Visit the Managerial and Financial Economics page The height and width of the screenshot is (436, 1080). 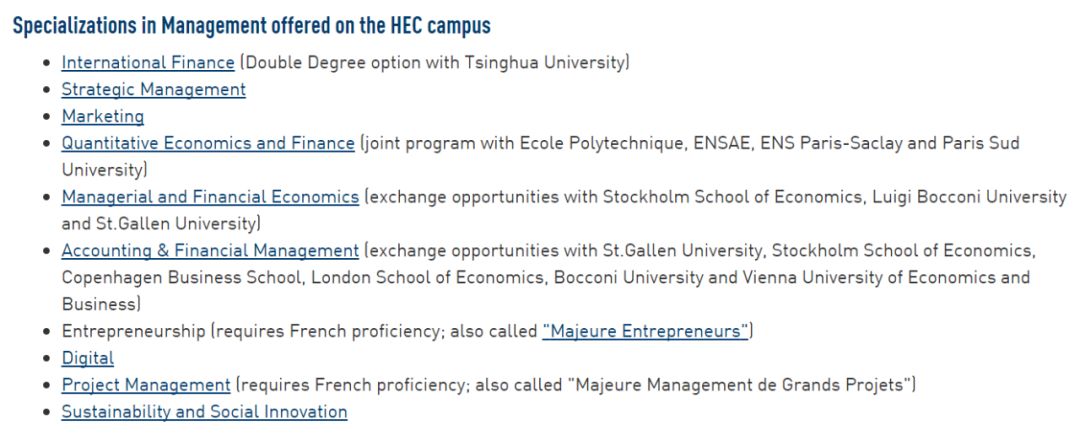click(210, 197)
